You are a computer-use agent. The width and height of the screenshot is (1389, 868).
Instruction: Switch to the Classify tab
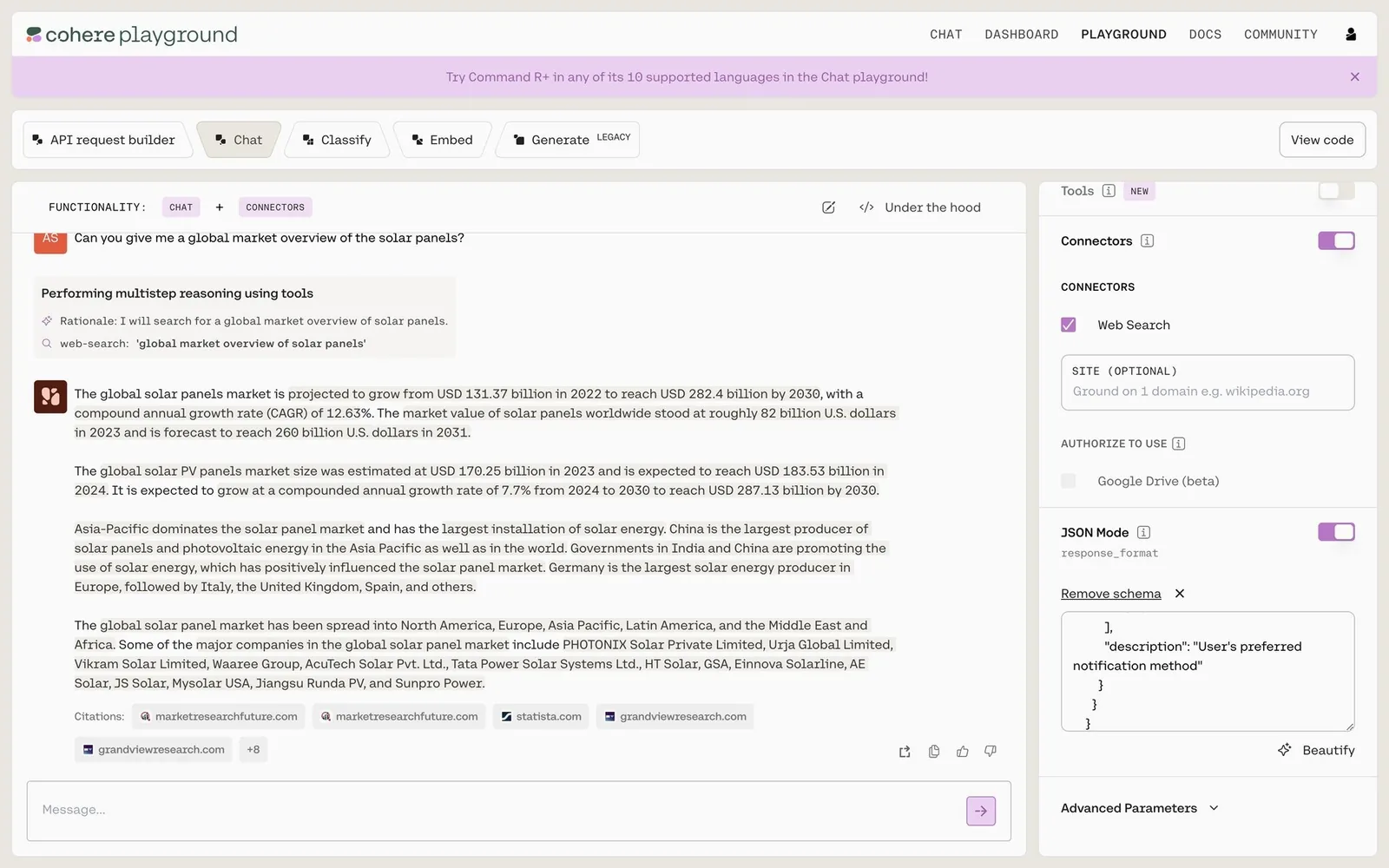point(337,140)
